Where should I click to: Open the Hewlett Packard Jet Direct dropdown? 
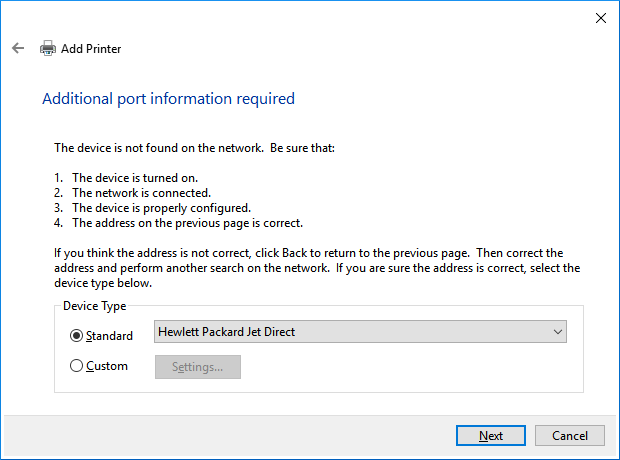coord(350,332)
